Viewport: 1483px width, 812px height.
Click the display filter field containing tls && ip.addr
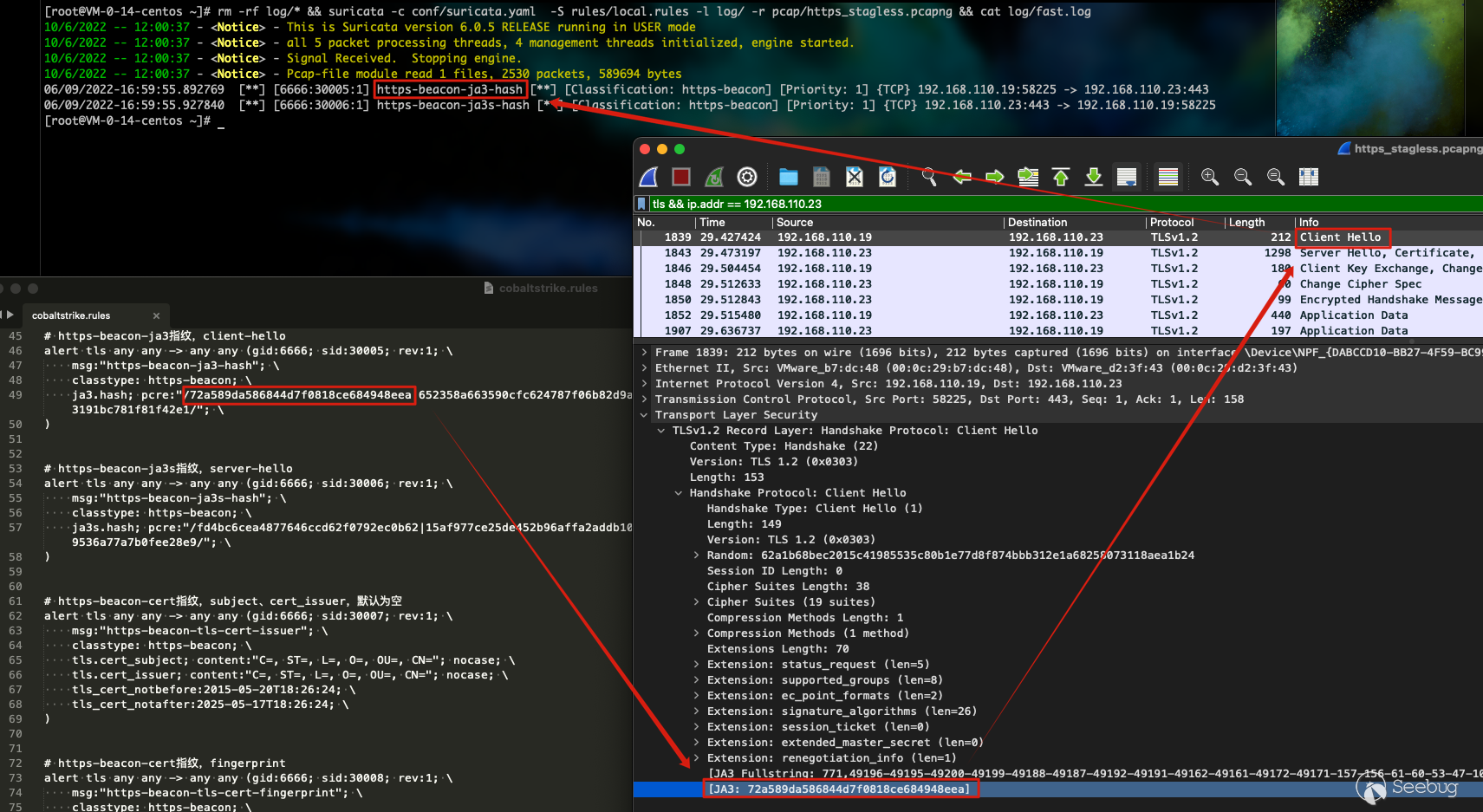(x=1066, y=204)
